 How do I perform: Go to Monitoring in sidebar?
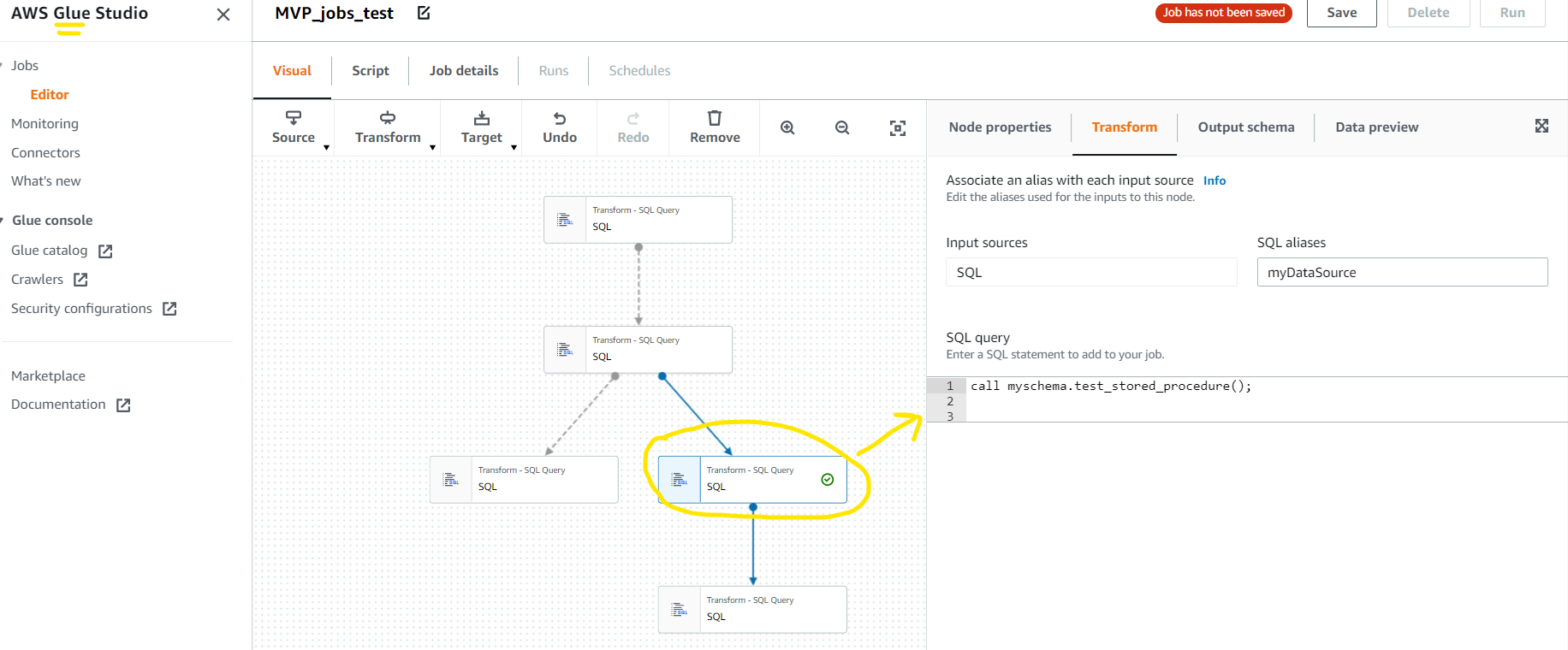tap(45, 124)
